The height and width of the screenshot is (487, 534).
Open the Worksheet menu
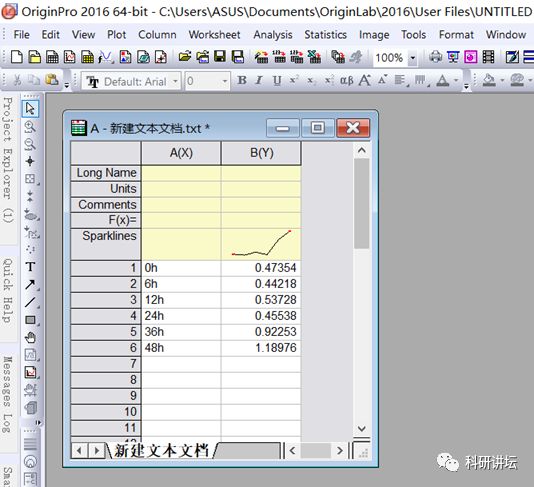(x=215, y=34)
